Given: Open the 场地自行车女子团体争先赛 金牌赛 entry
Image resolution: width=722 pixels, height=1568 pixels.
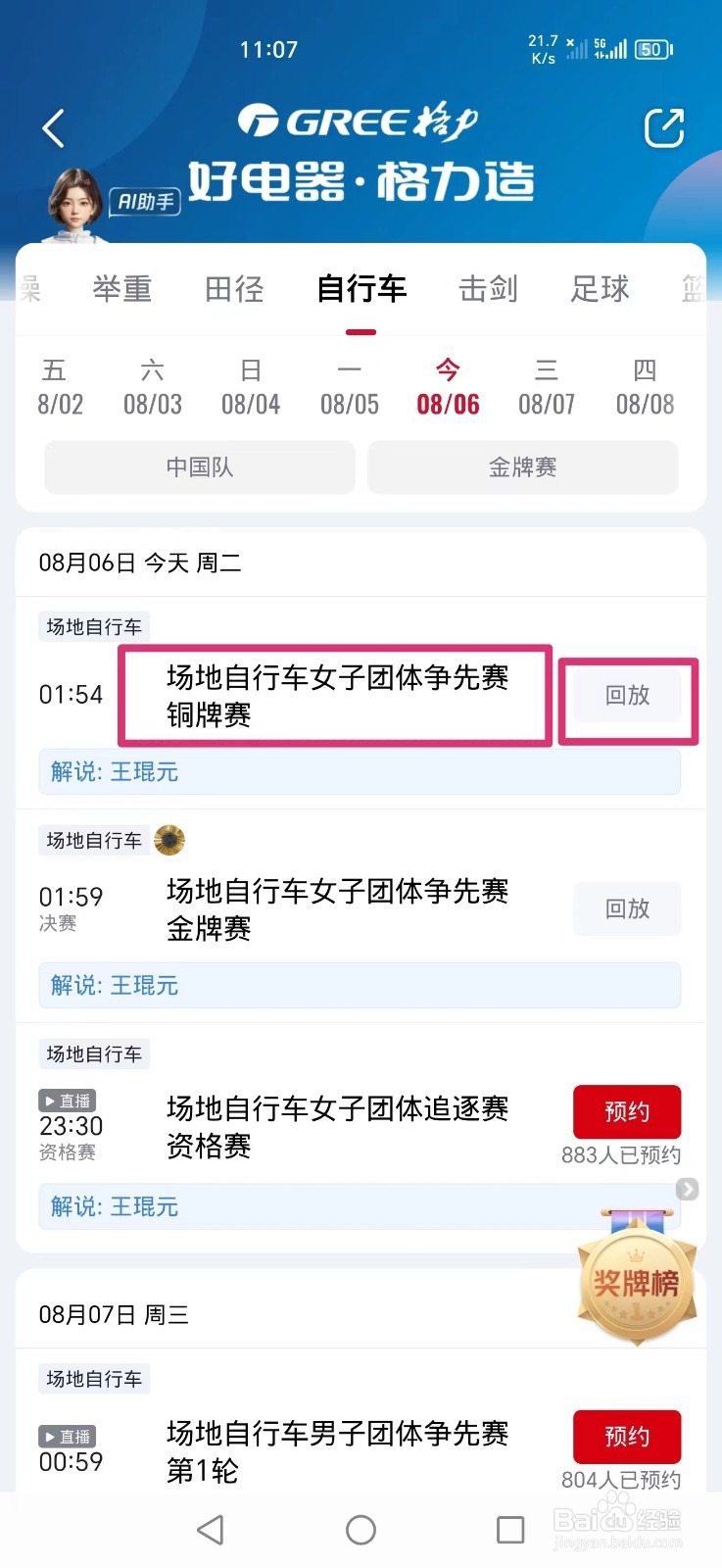Looking at the screenshot, I should tap(337, 909).
